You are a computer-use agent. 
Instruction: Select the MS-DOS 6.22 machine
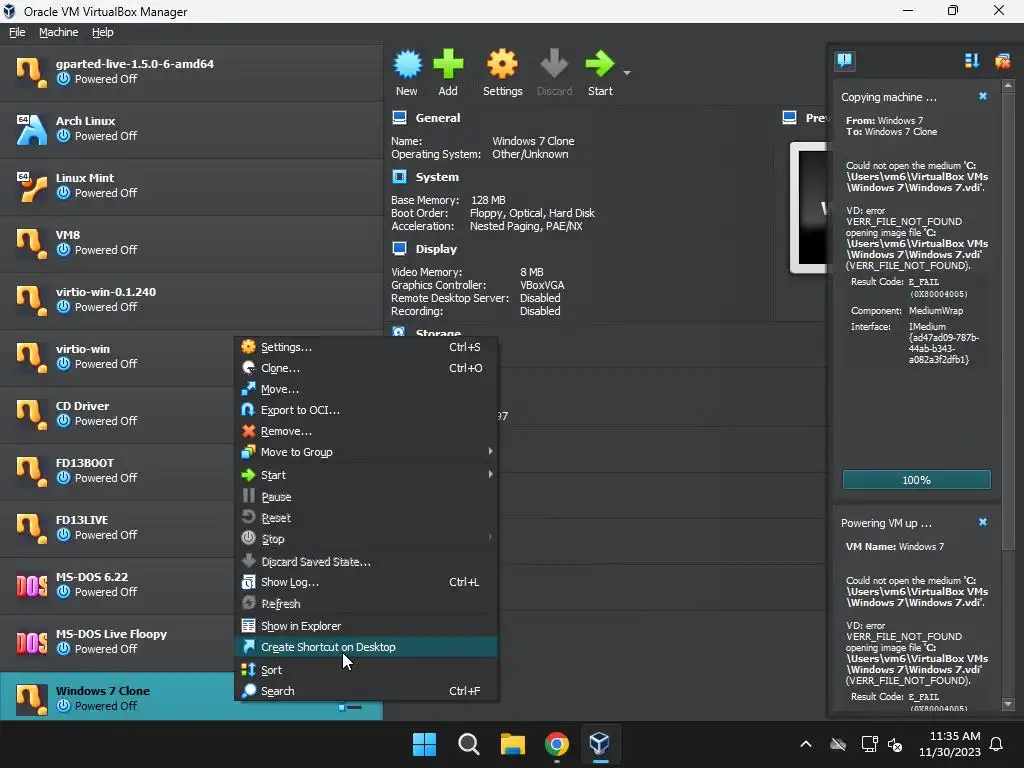click(x=118, y=585)
